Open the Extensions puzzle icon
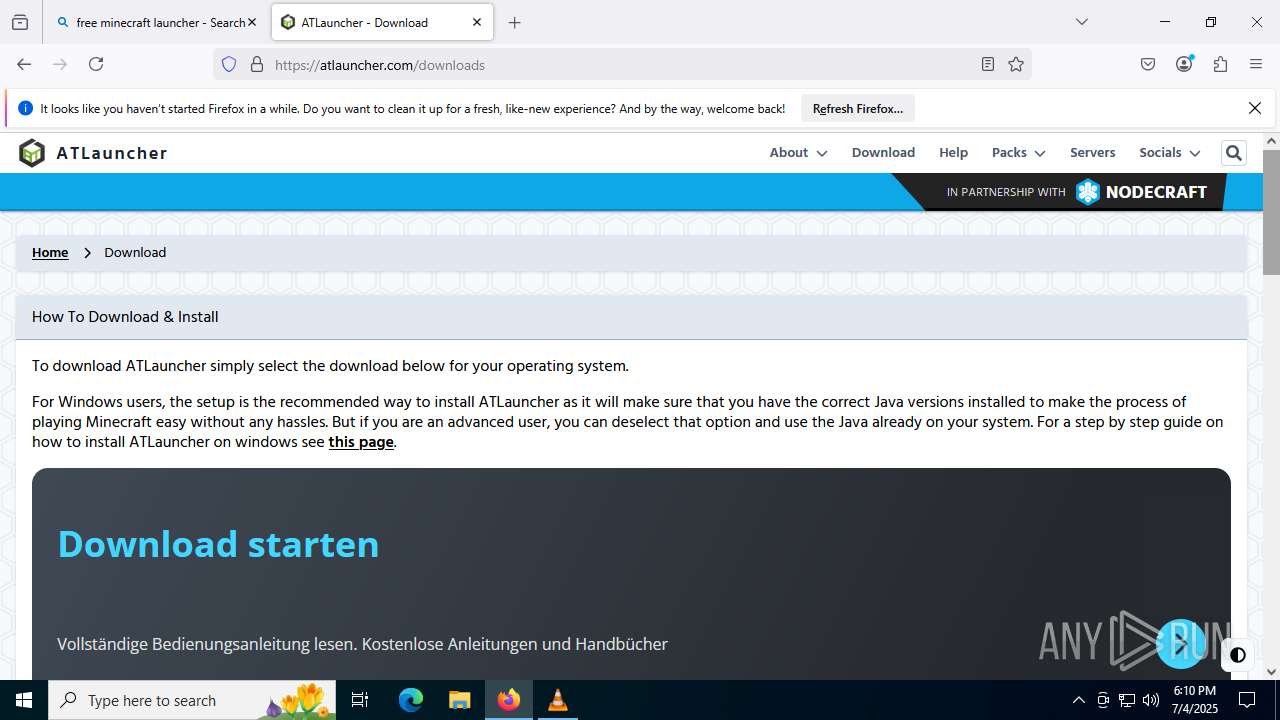Image resolution: width=1280 pixels, height=720 pixels. tap(1220, 64)
